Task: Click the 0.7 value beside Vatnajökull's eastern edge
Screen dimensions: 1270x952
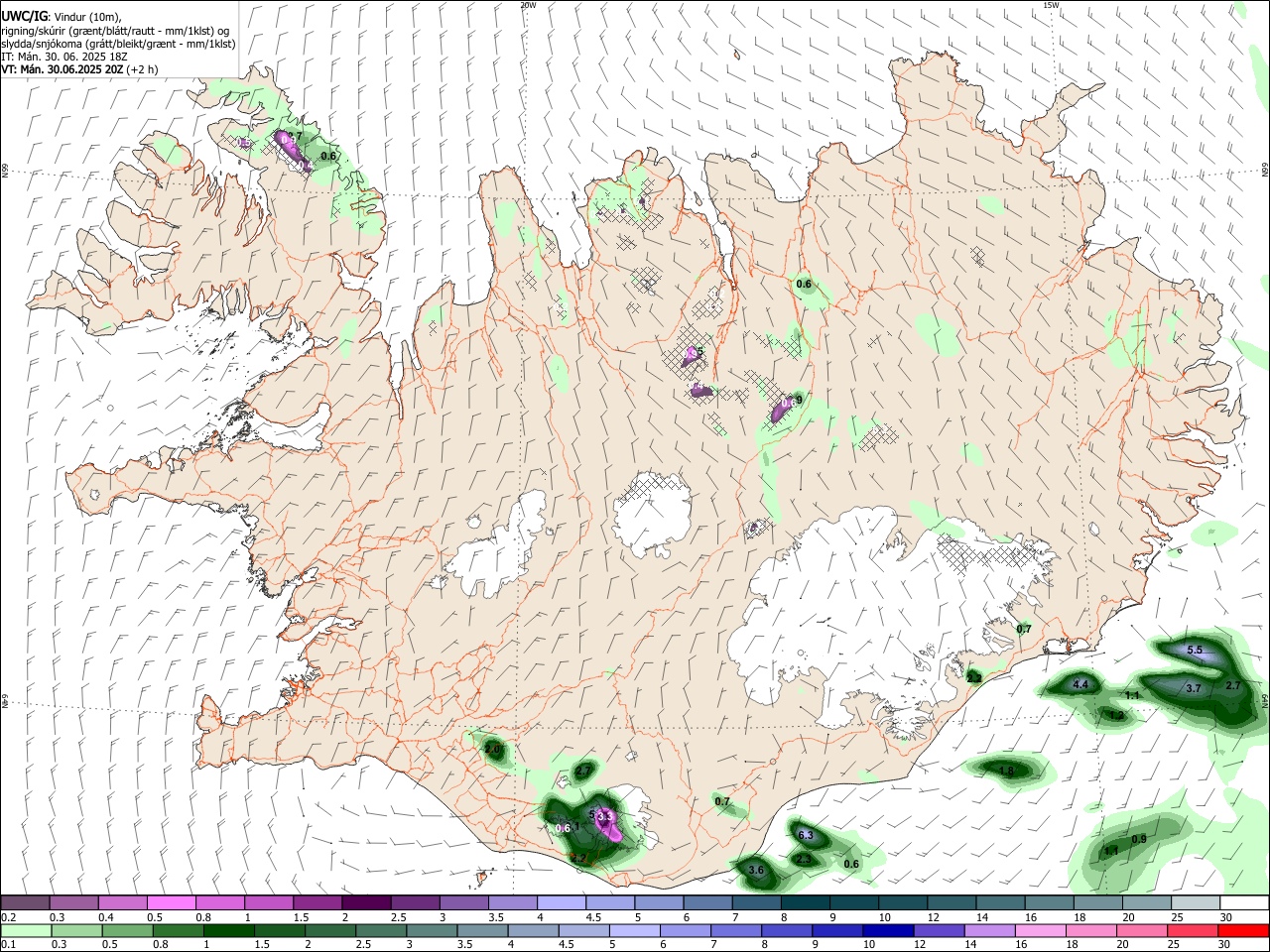Action: [x=1024, y=629]
